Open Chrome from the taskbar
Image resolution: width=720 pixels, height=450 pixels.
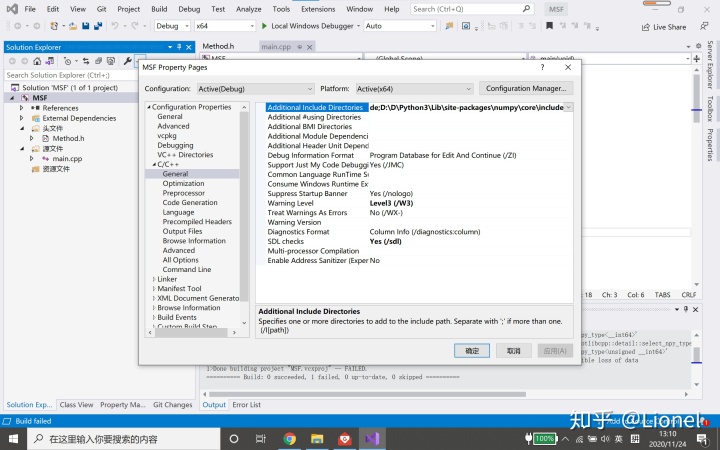pyautogui.click(x=289, y=439)
